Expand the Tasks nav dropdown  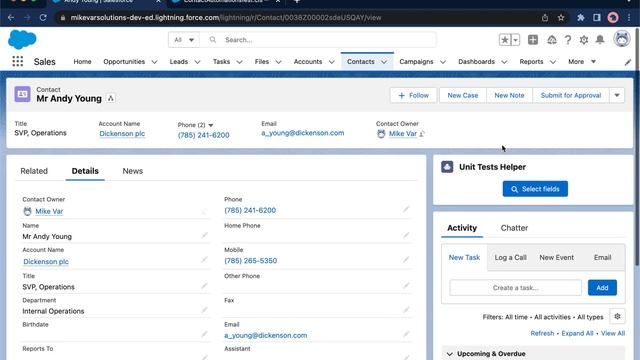[239, 62]
